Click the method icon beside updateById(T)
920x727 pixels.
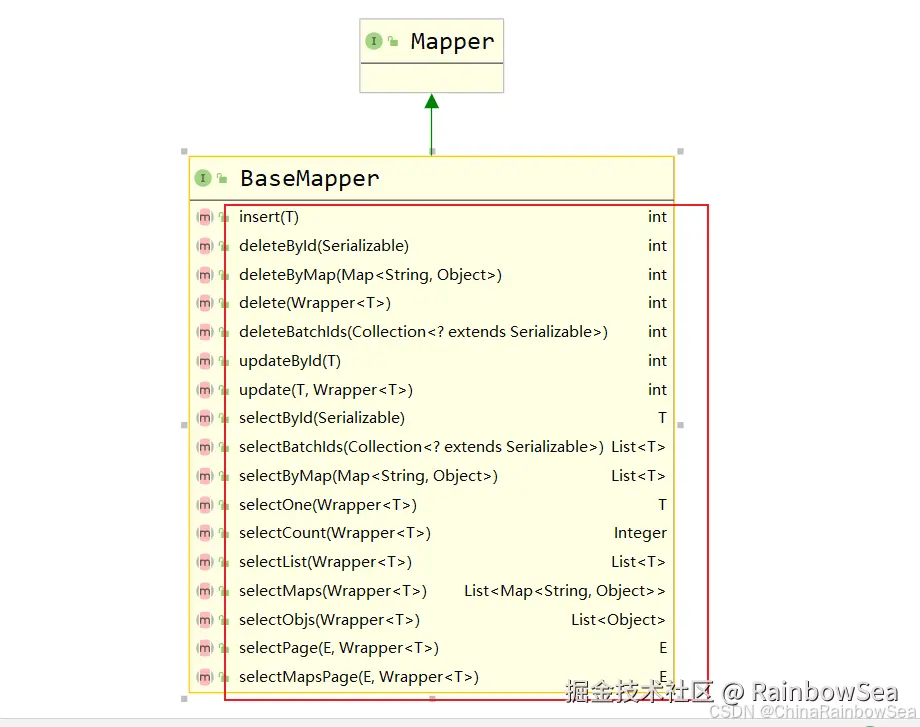pyautogui.click(x=204, y=361)
